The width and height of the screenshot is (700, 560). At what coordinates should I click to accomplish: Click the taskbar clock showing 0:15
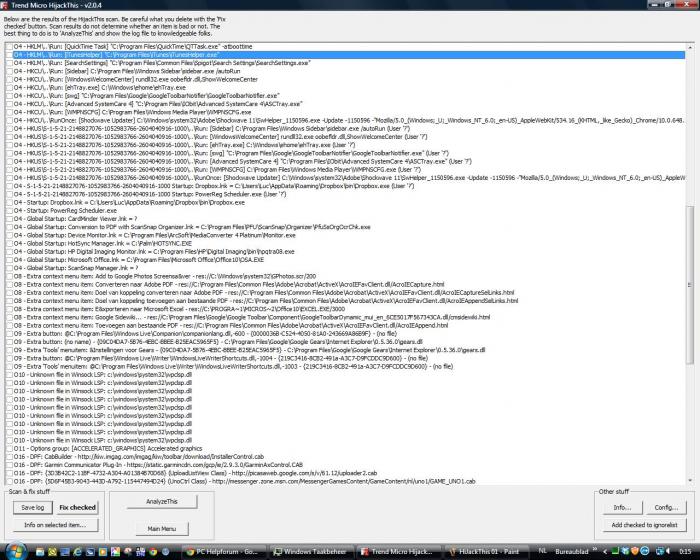pos(685,552)
